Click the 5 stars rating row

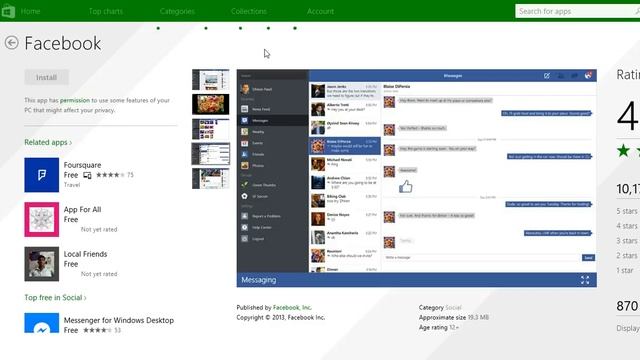pyautogui.click(x=628, y=211)
